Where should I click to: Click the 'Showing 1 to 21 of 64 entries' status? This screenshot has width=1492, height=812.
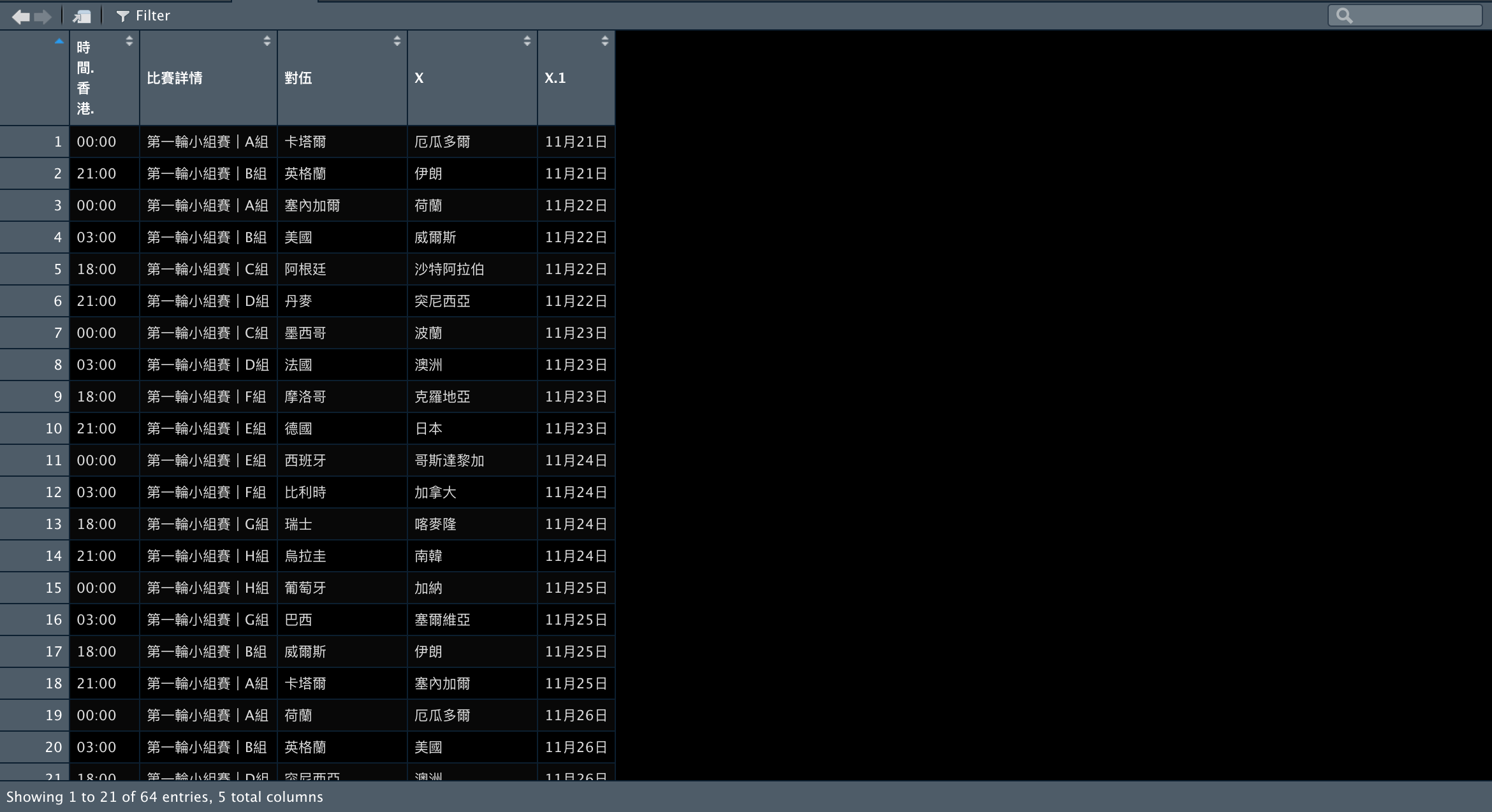(x=165, y=797)
